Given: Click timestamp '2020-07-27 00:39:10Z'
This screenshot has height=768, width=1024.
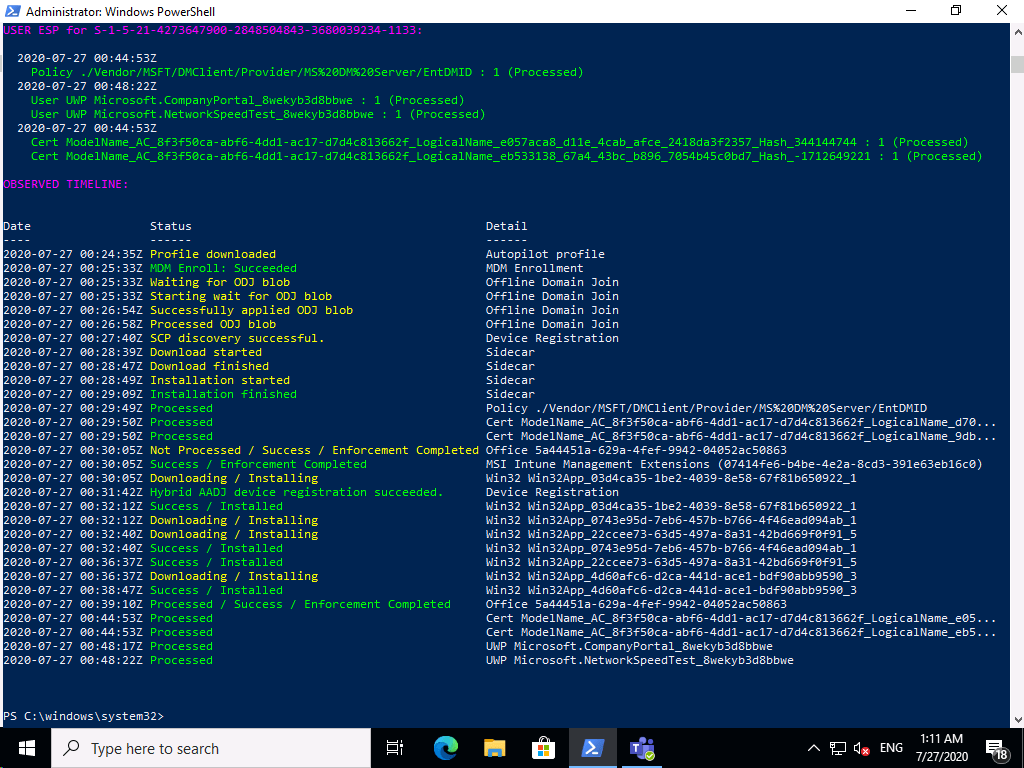Looking at the screenshot, I should pos(73,604).
